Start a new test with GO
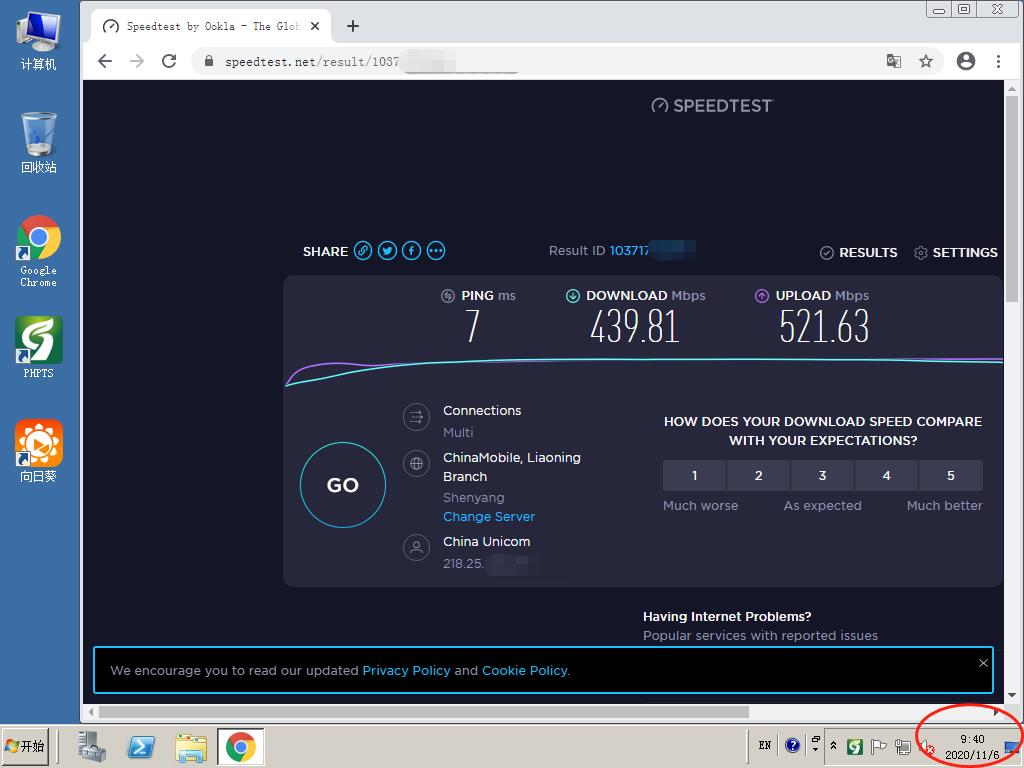This screenshot has width=1024, height=768. pos(343,485)
